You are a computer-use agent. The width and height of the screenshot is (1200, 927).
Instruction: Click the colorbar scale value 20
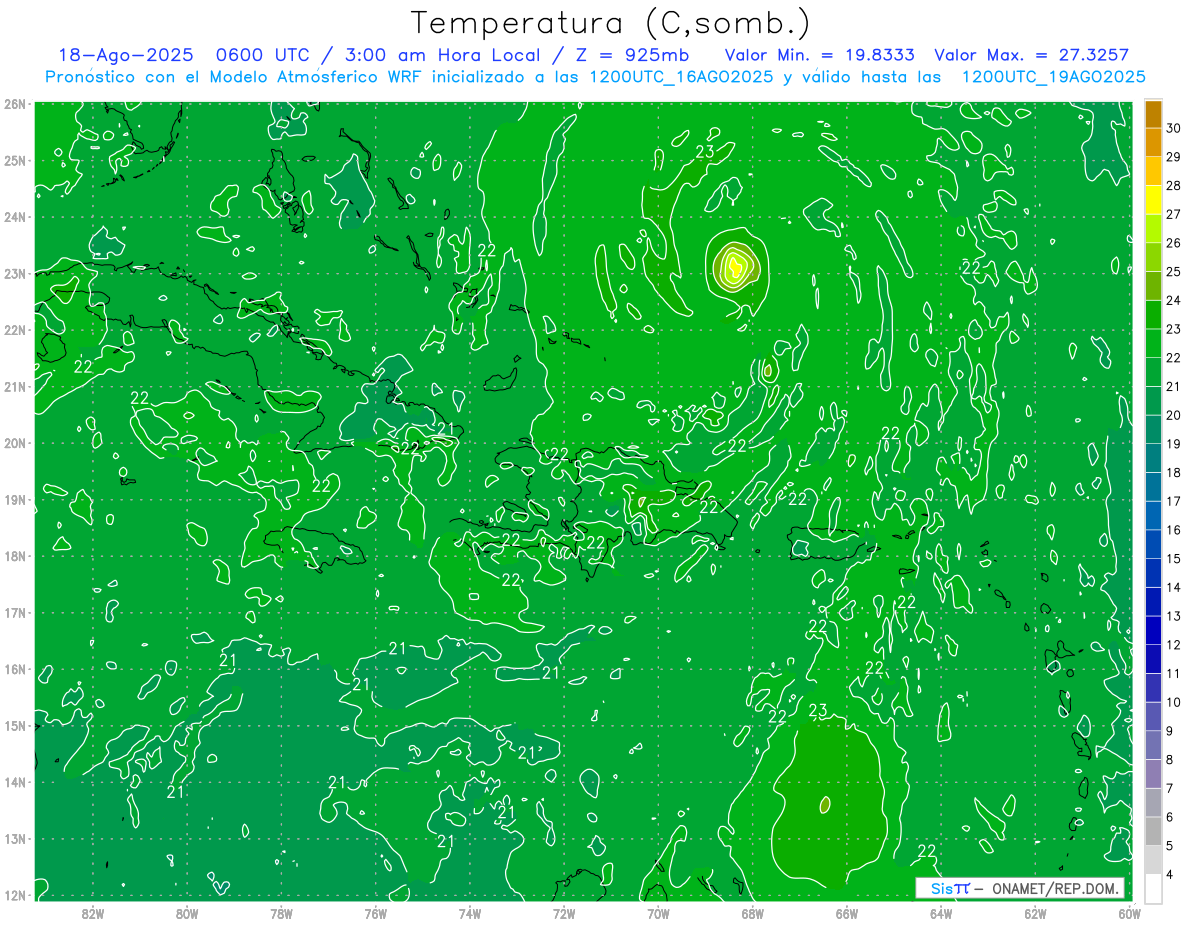[1173, 415]
